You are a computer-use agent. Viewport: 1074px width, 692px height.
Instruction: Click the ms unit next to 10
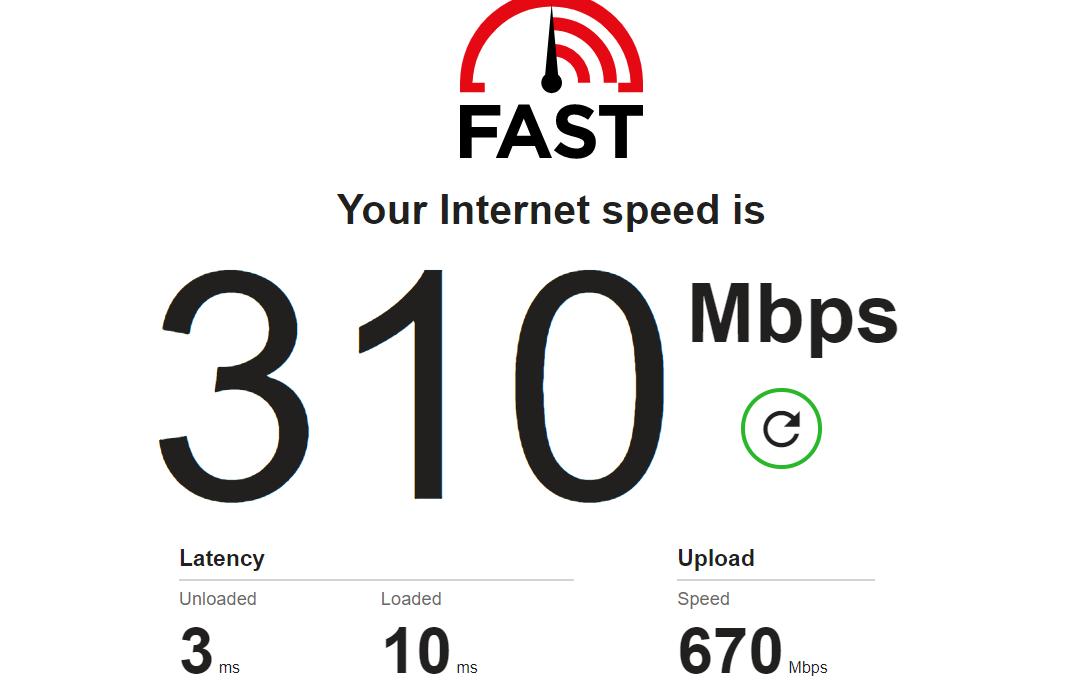tap(467, 667)
